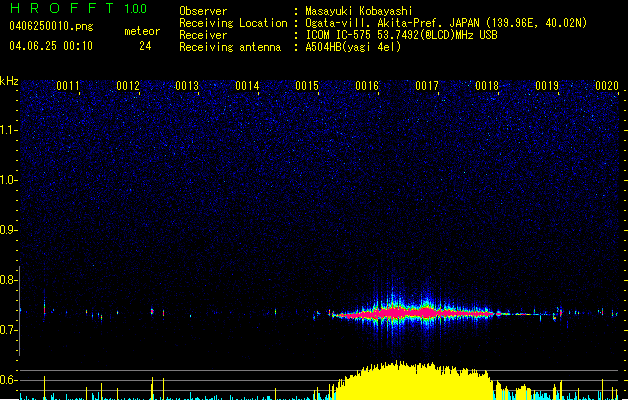
Task: Click the yellow signal power histogram peak
Action: [x=398, y=366]
